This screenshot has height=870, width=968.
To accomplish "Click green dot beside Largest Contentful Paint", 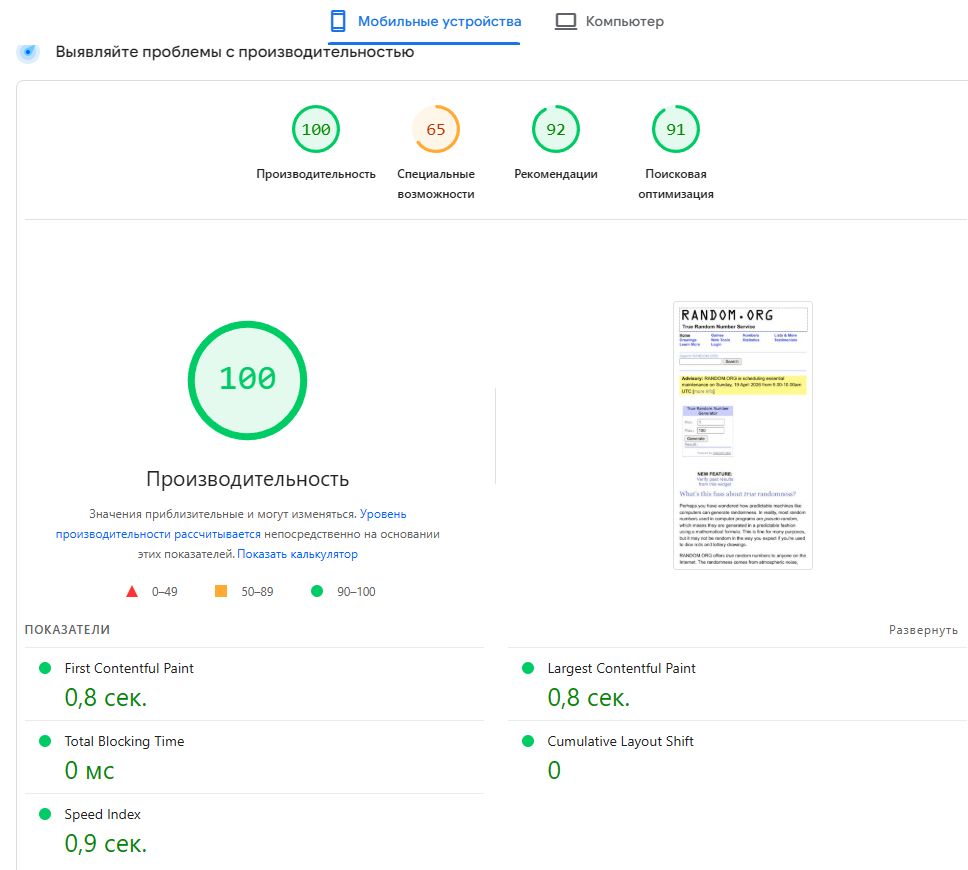I will [528, 668].
